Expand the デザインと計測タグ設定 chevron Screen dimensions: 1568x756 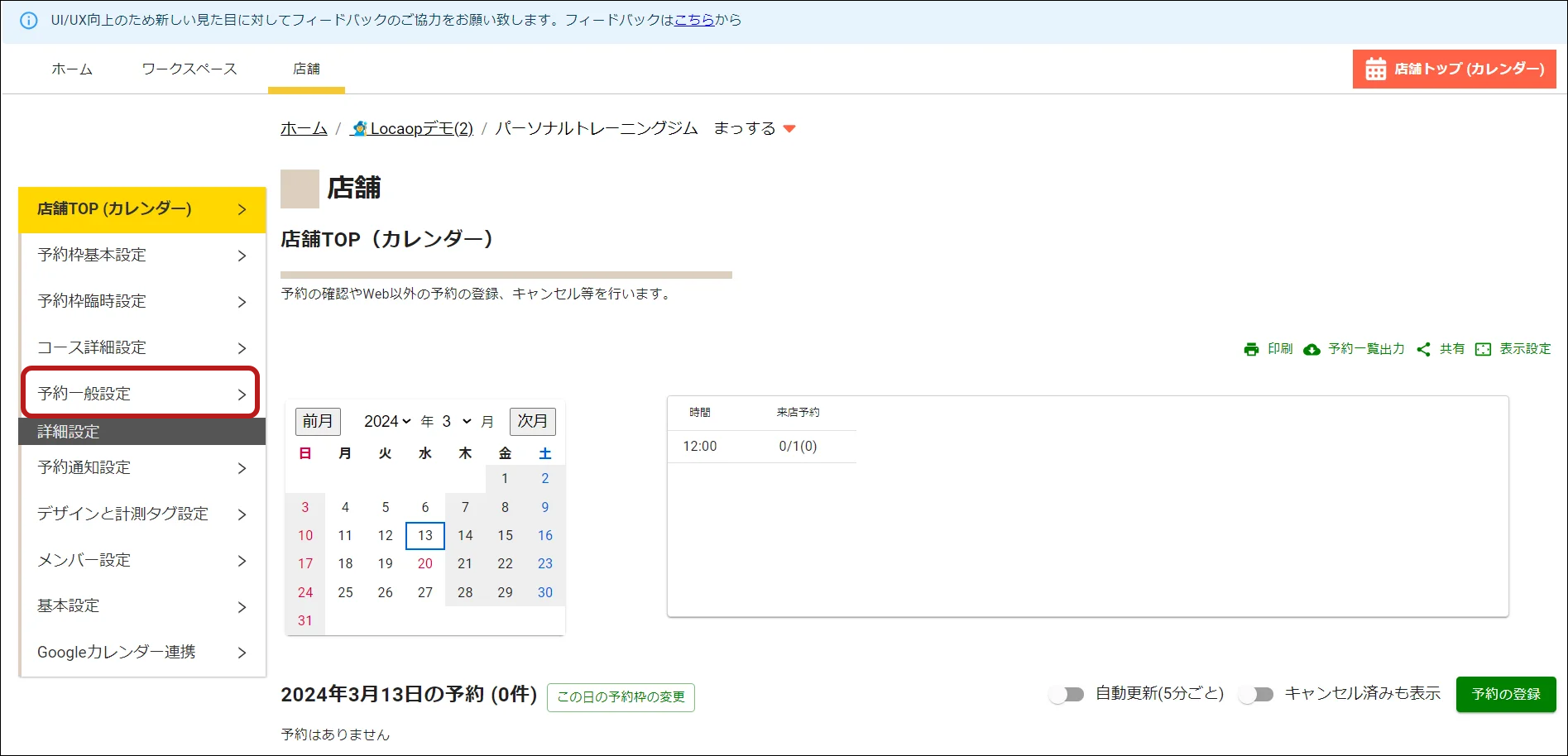click(242, 514)
